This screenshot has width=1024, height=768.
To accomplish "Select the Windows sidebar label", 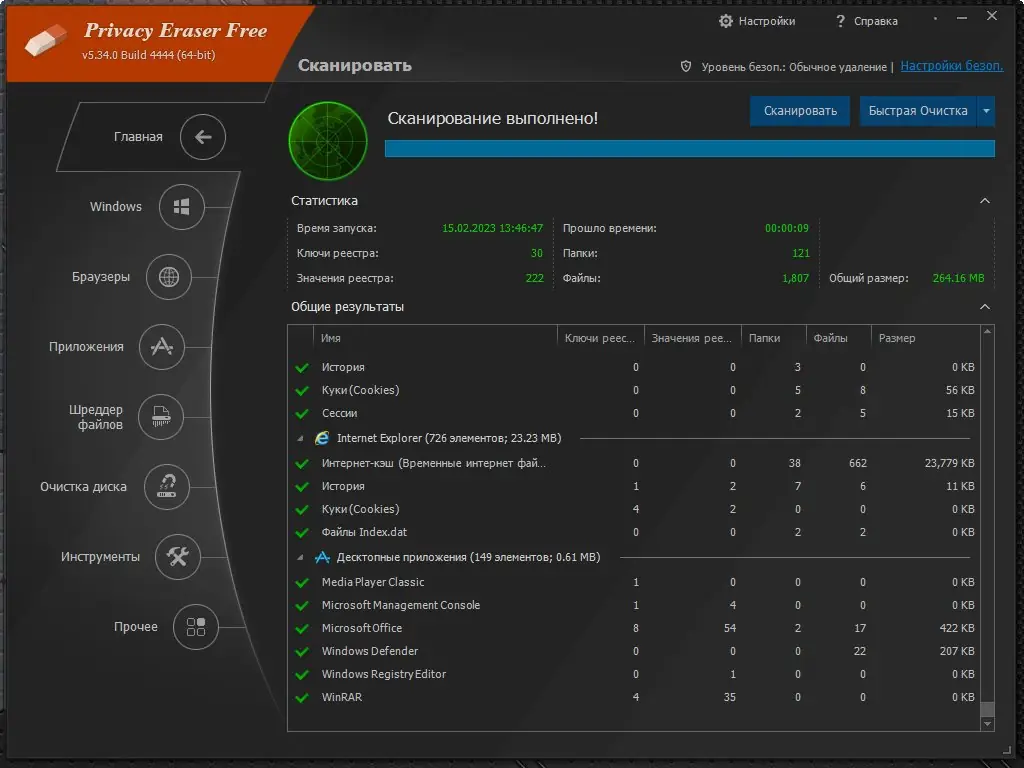I will coord(116,206).
